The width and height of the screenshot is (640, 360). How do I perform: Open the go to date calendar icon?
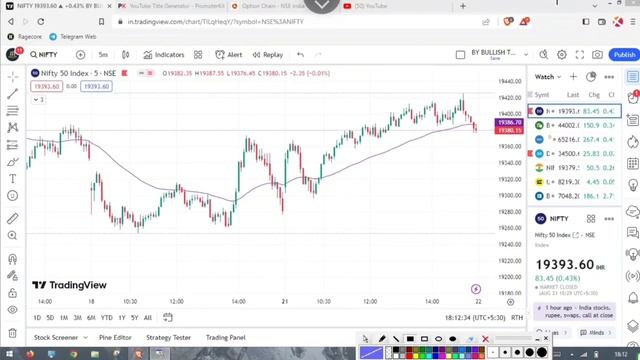tap(168, 318)
